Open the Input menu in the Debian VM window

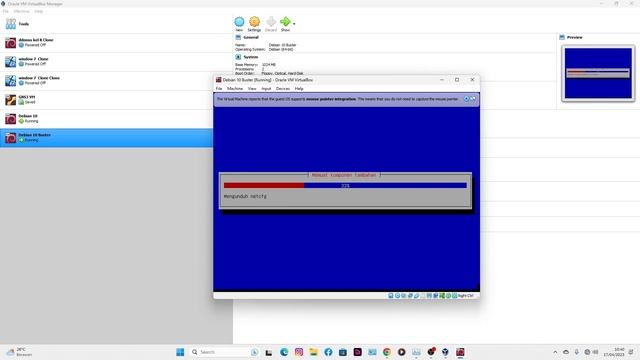(266, 89)
